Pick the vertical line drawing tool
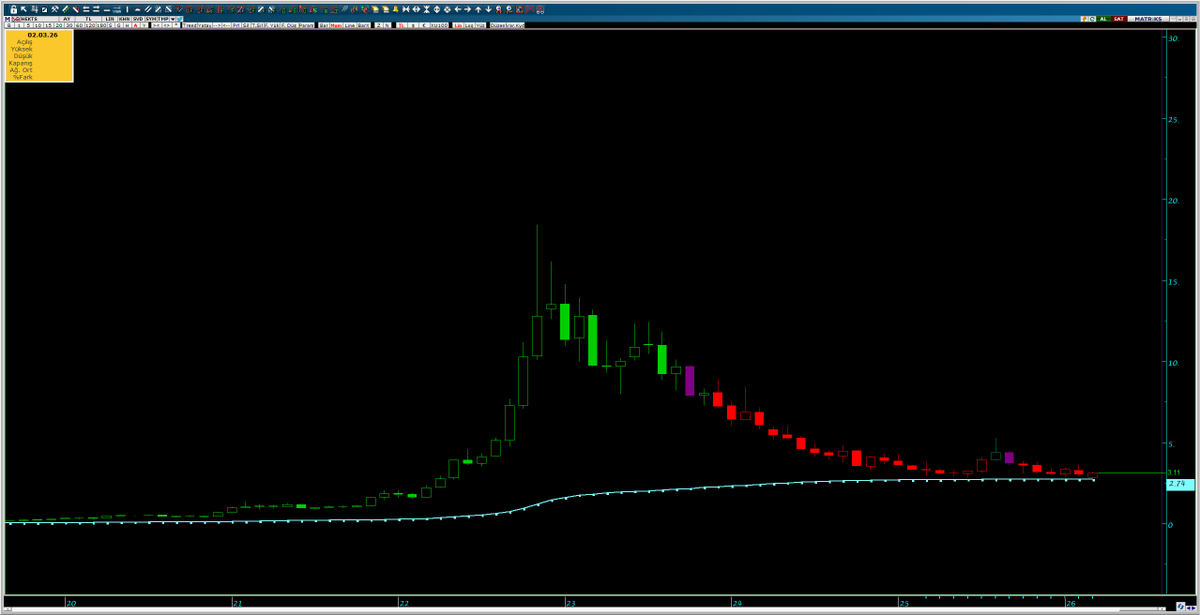Image resolution: width=1200 pixels, height=615 pixels. [127, 10]
